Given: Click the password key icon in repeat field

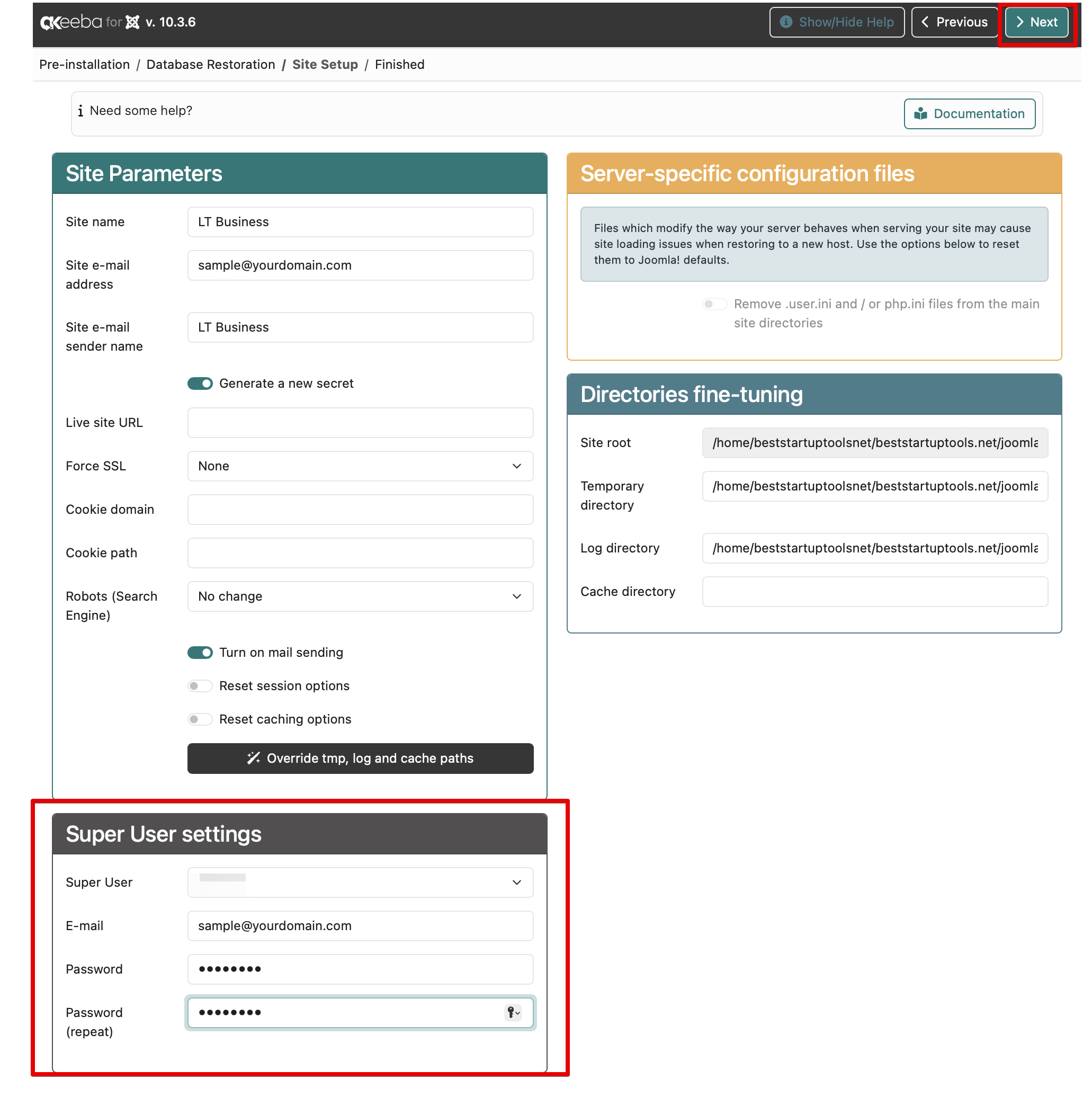Looking at the screenshot, I should pos(513,1012).
